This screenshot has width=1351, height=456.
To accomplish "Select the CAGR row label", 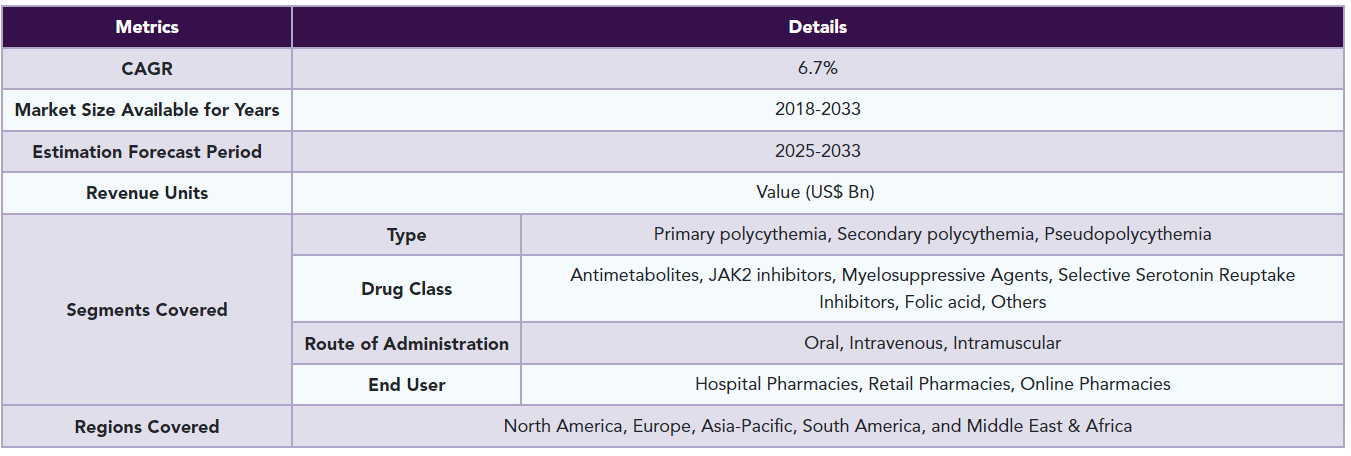I will [x=147, y=68].
